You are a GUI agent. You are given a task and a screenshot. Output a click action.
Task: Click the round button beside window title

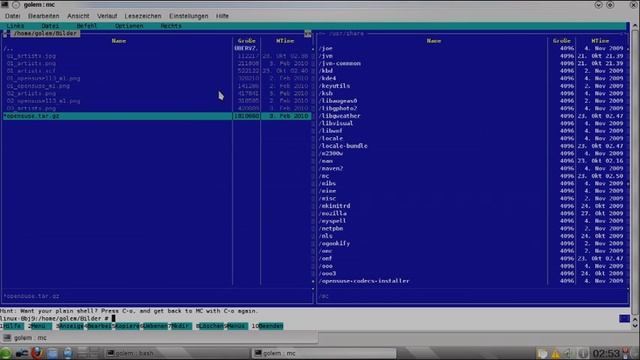pyautogui.click(x=16, y=5)
